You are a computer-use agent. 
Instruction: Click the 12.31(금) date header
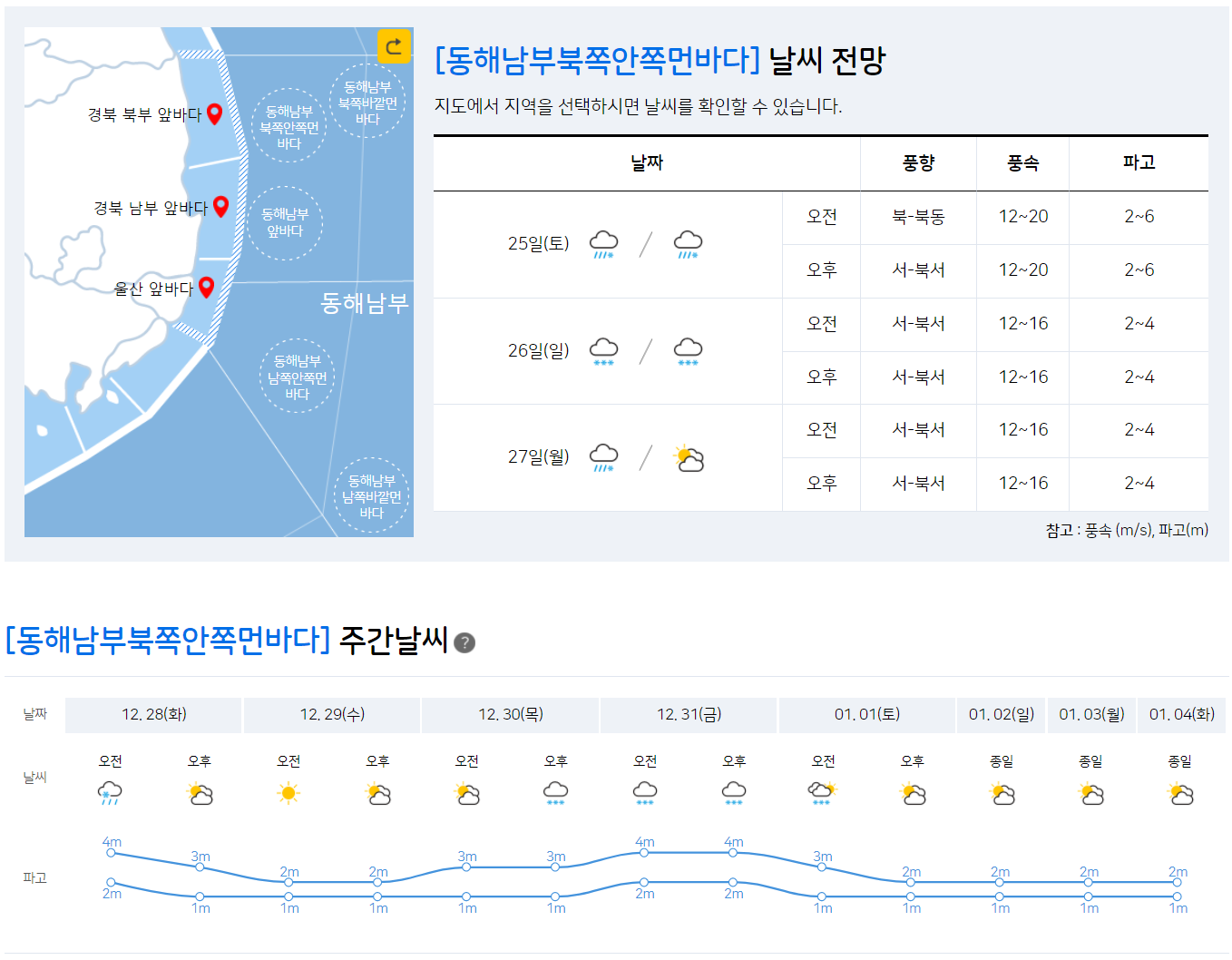tap(689, 714)
